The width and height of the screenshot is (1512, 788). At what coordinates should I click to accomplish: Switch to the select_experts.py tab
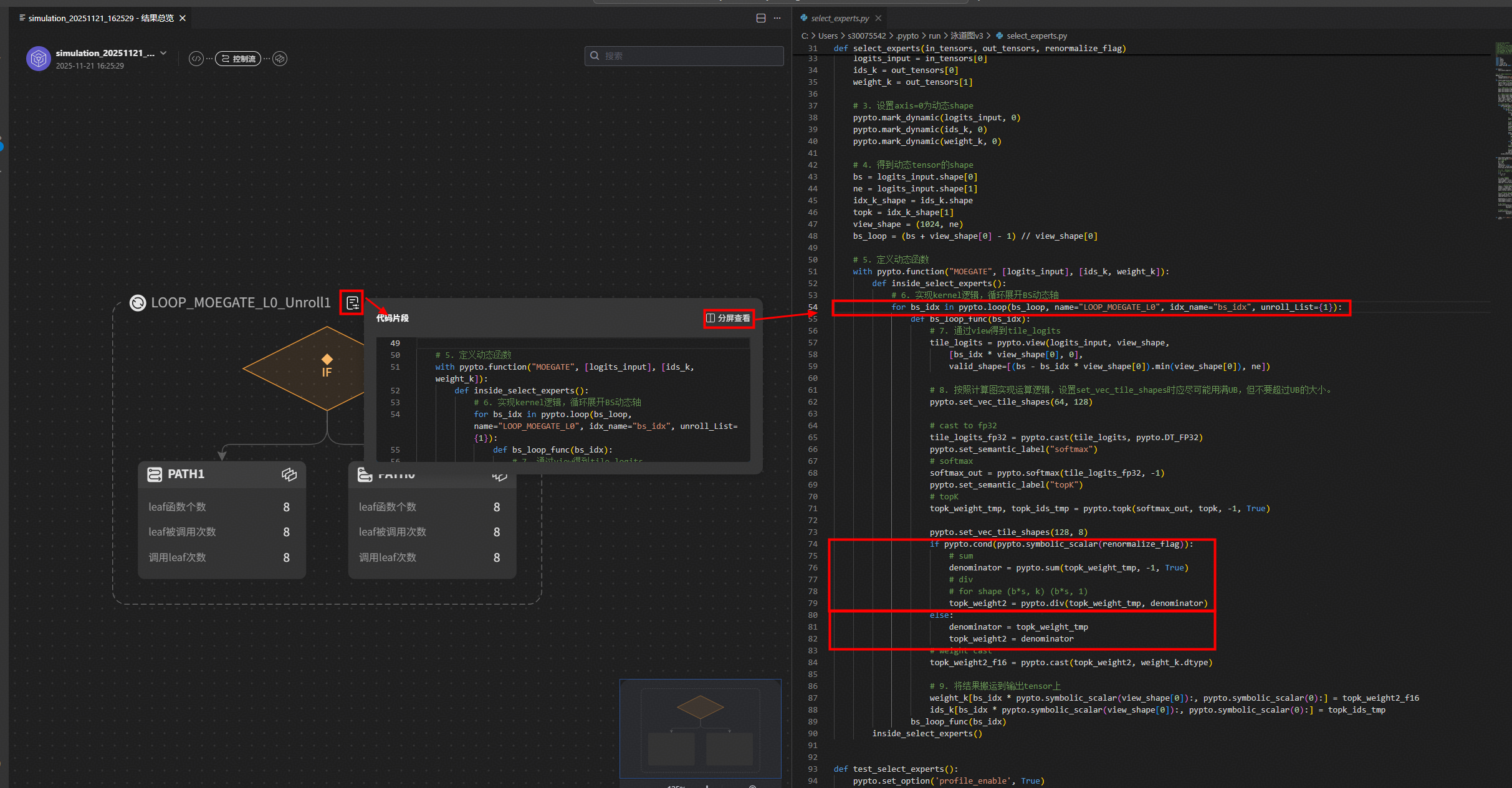tap(839, 18)
